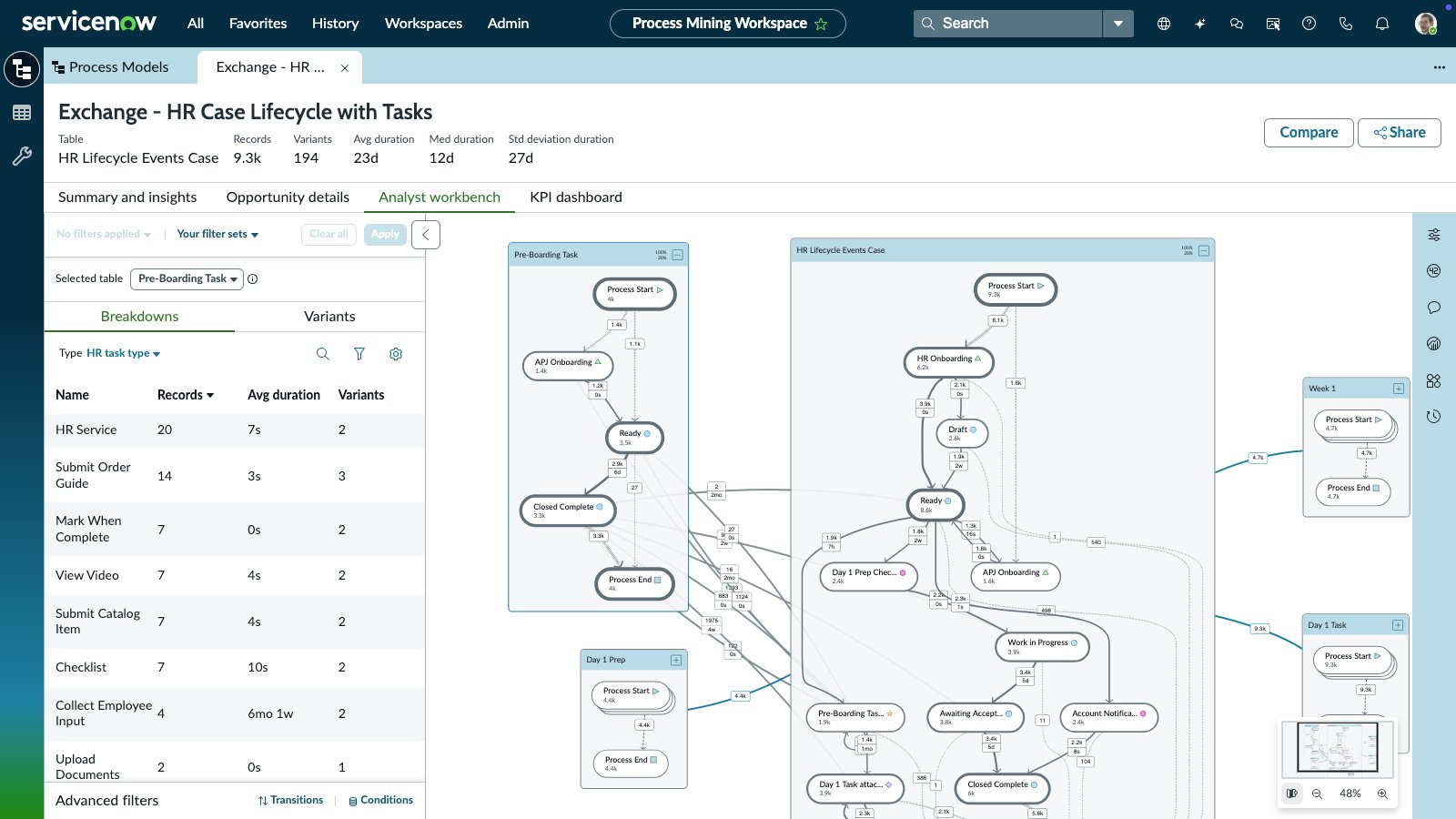
Task: Open the Selected table Pre-Boarding Task dropdown
Action: [187, 279]
